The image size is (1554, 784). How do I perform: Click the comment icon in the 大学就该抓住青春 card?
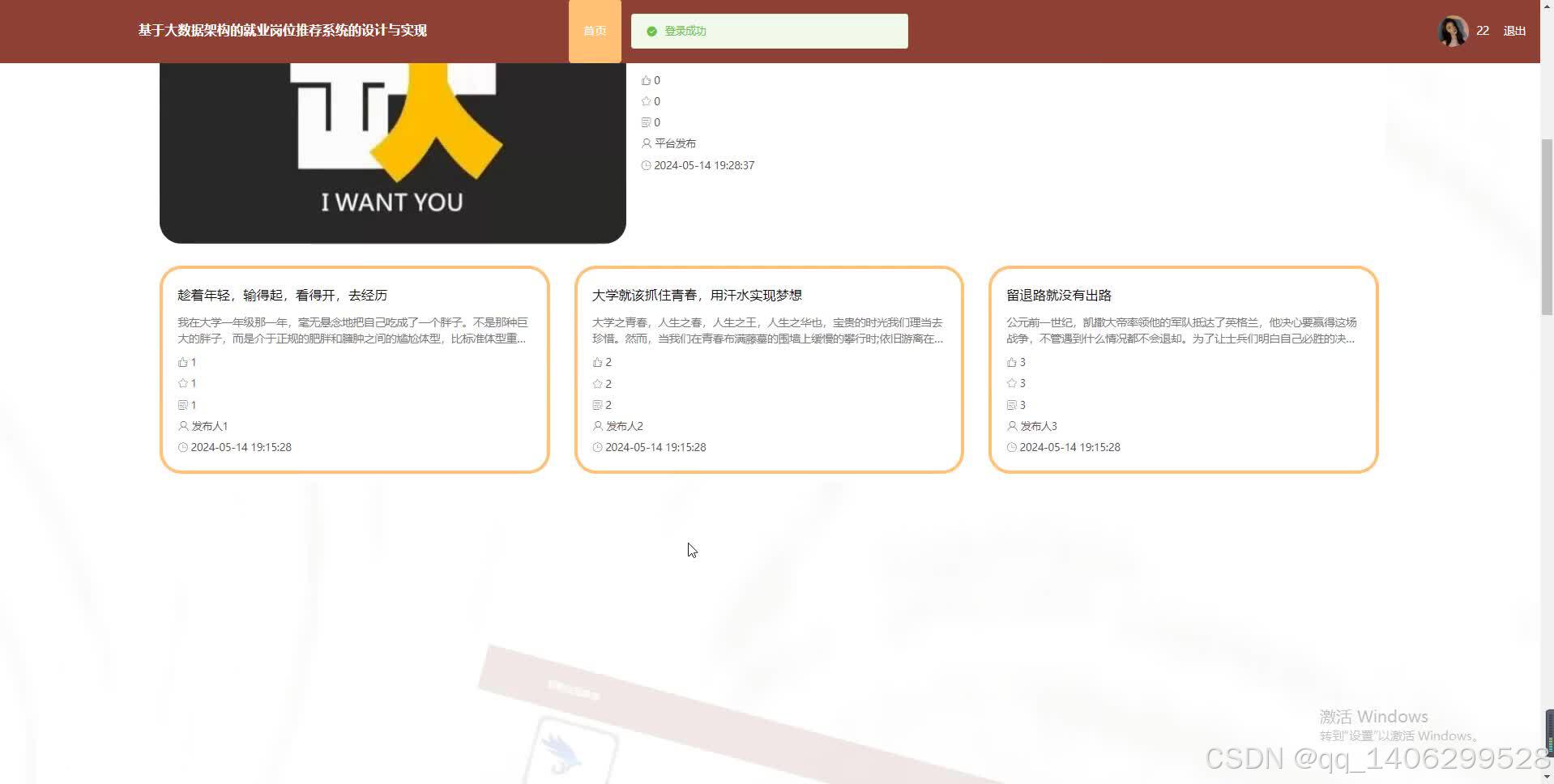pos(597,405)
